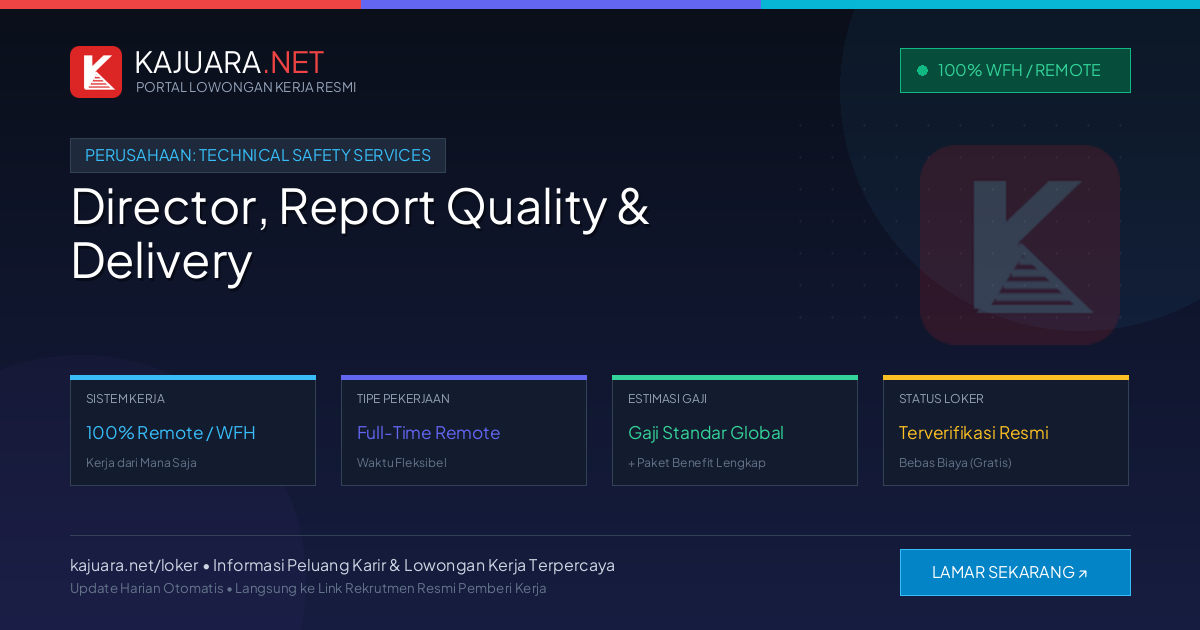Open the KAJUARA.NET site title
Viewport: 1200px width, 630px height.
click(x=229, y=62)
